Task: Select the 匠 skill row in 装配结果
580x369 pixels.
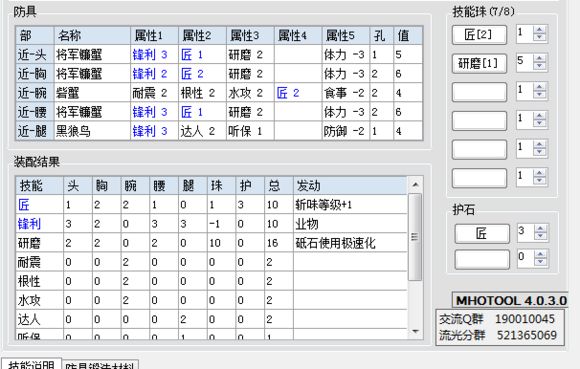Action: pos(212,204)
